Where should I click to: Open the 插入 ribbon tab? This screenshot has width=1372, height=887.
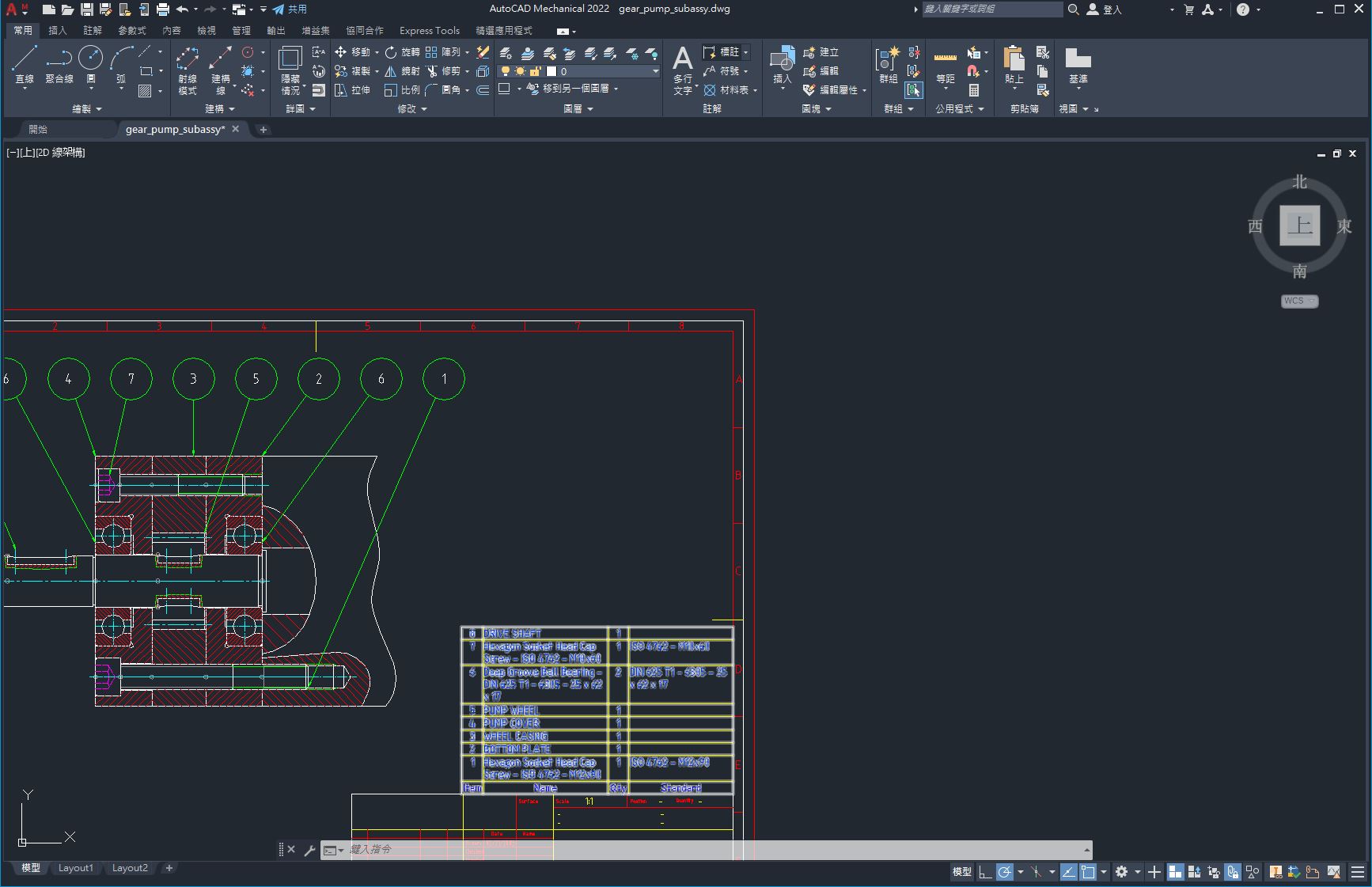tap(58, 31)
